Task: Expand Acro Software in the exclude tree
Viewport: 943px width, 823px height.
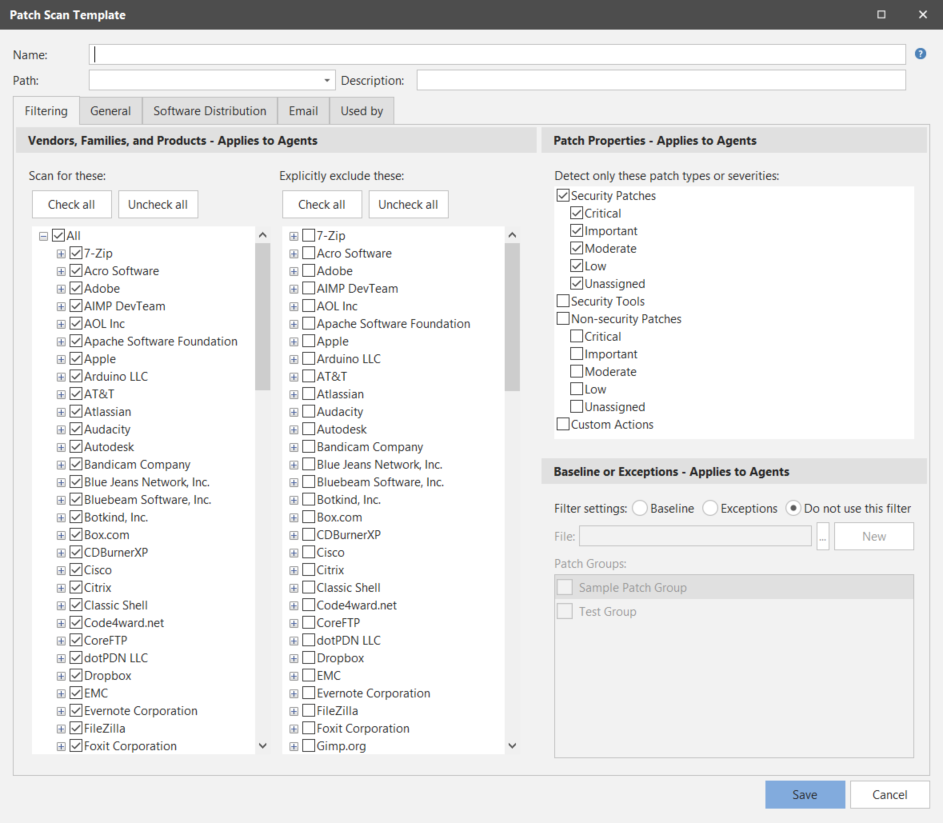Action: point(293,254)
